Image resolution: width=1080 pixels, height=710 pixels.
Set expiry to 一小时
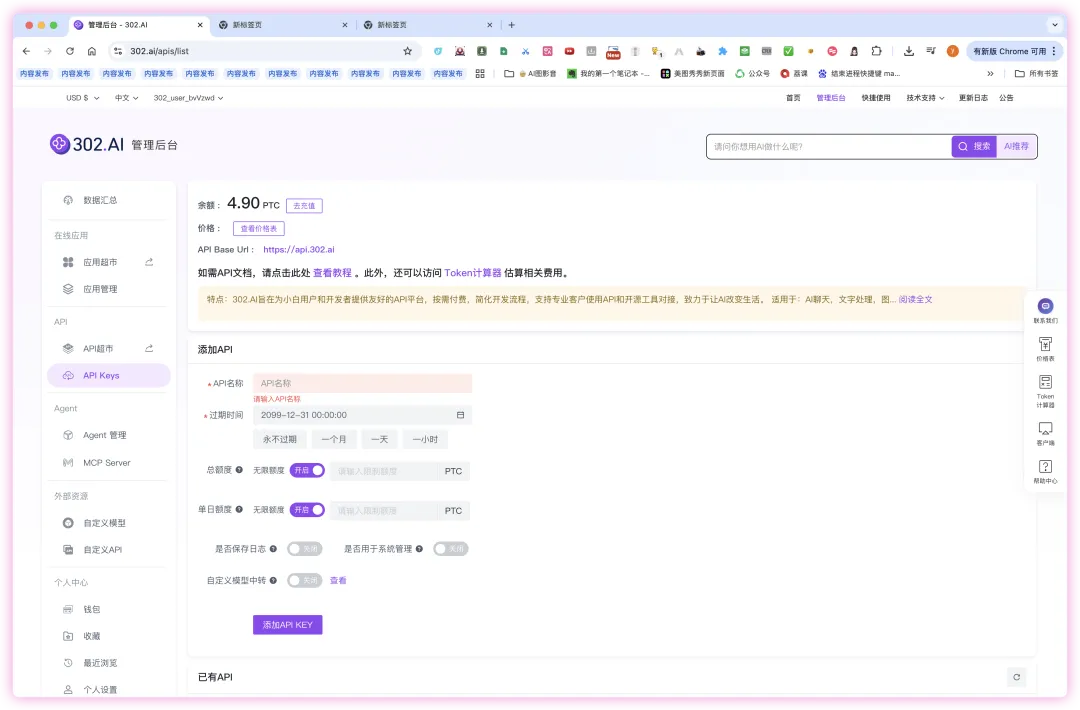(x=425, y=439)
